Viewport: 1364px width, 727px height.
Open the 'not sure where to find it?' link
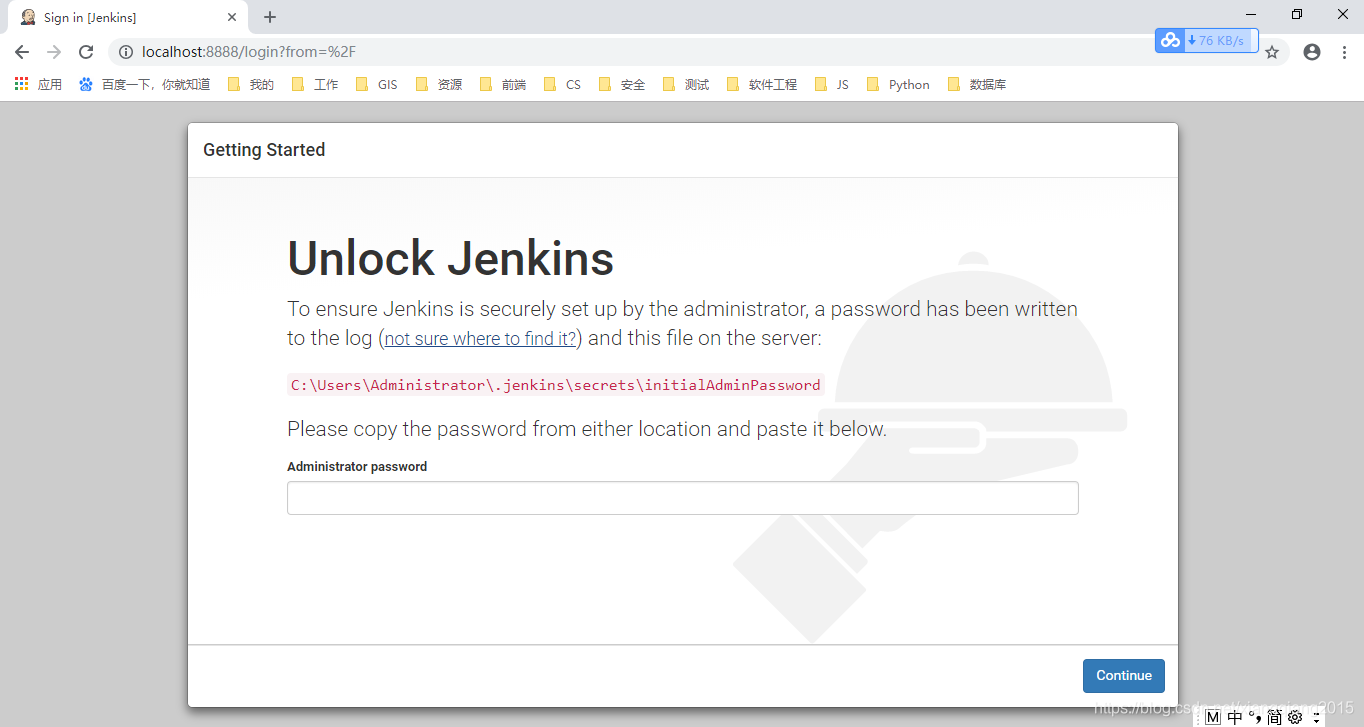pyautogui.click(x=480, y=338)
